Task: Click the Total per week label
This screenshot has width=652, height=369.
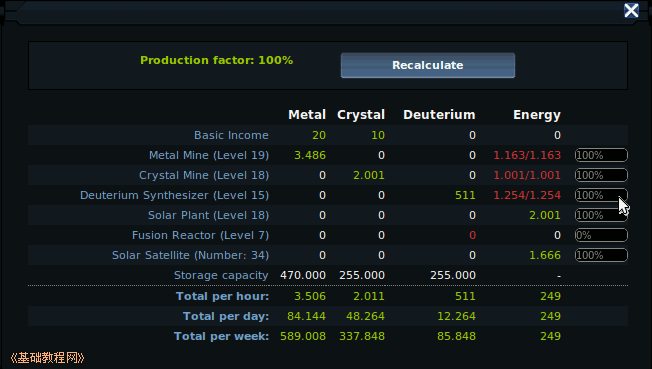Action: click(222, 336)
